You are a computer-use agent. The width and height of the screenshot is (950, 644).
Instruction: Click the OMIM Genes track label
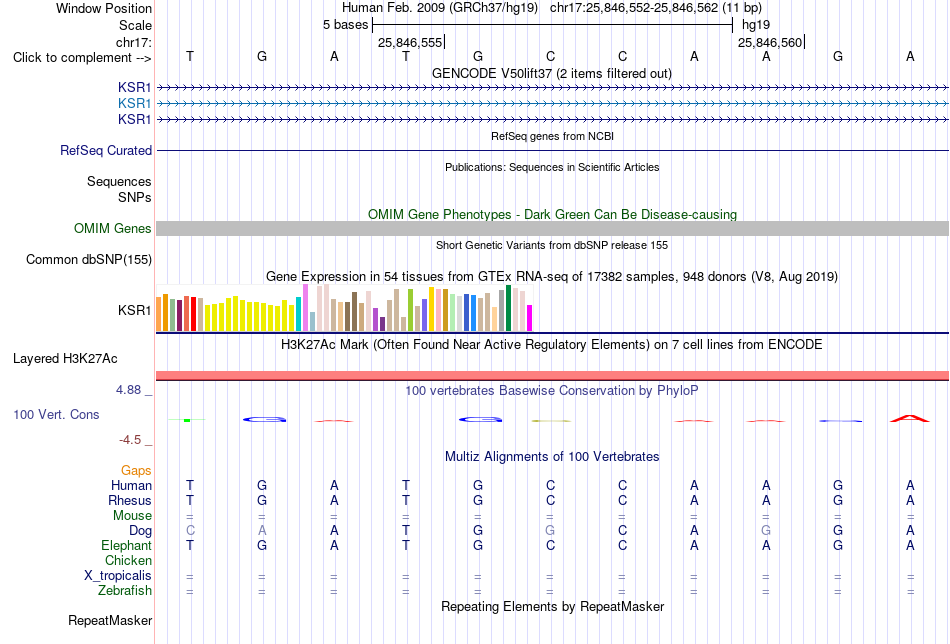[112, 228]
